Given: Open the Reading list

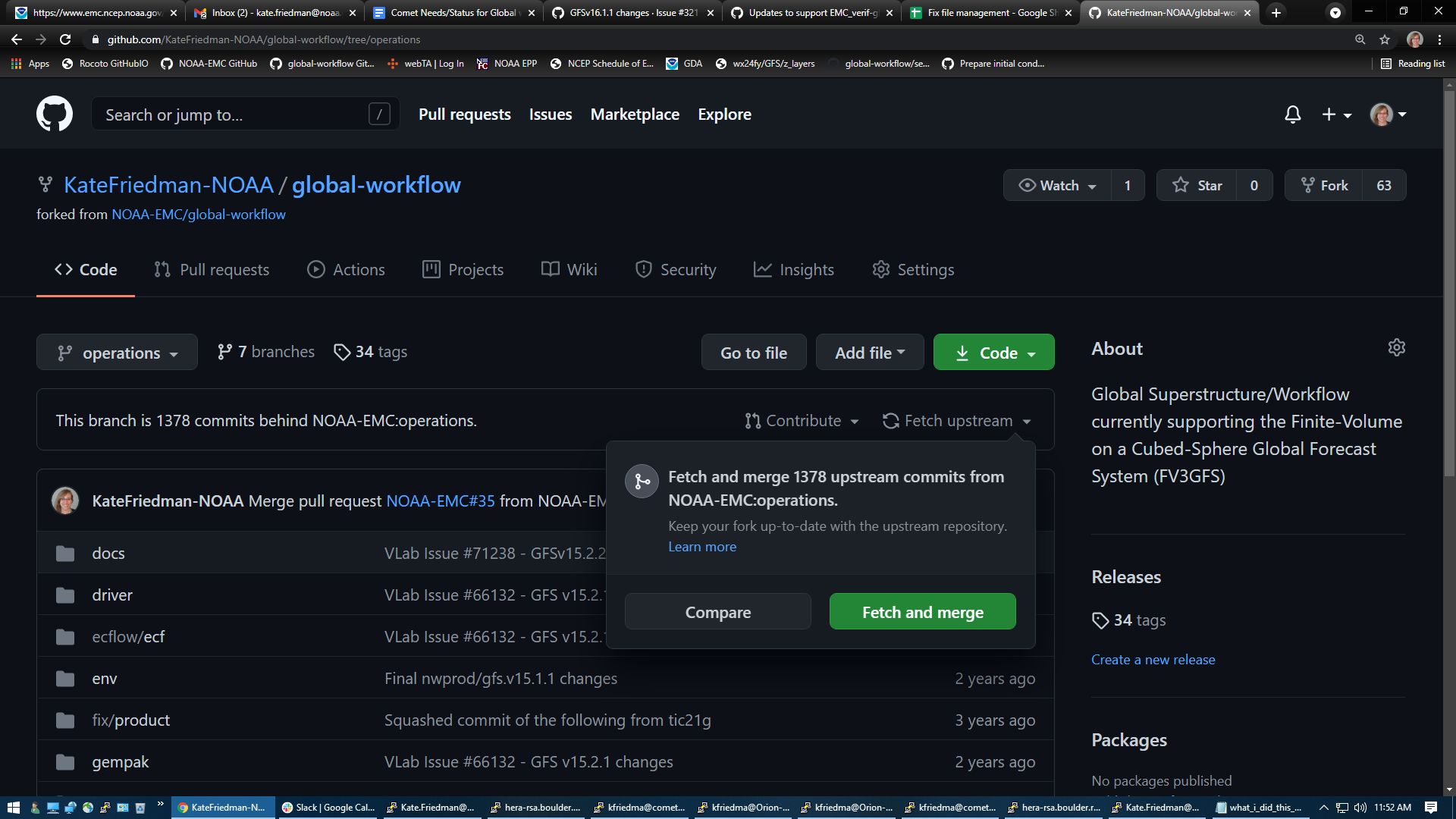Looking at the screenshot, I should (x=1413, y=64).
